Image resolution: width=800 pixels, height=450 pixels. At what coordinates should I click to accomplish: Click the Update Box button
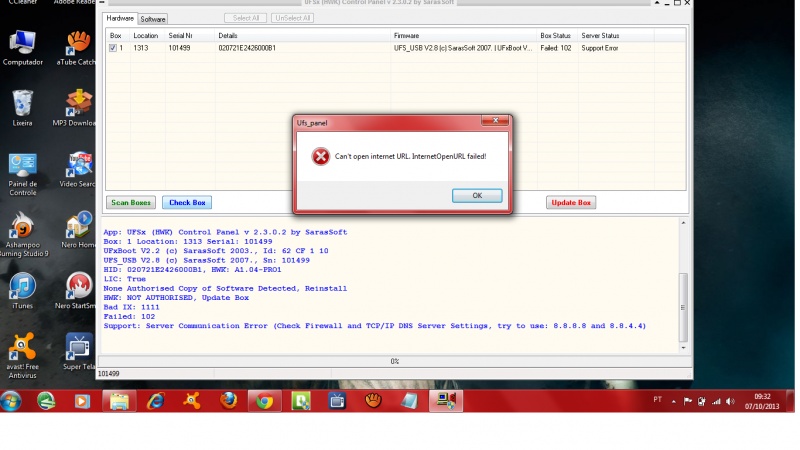click(x=570, y=203)
